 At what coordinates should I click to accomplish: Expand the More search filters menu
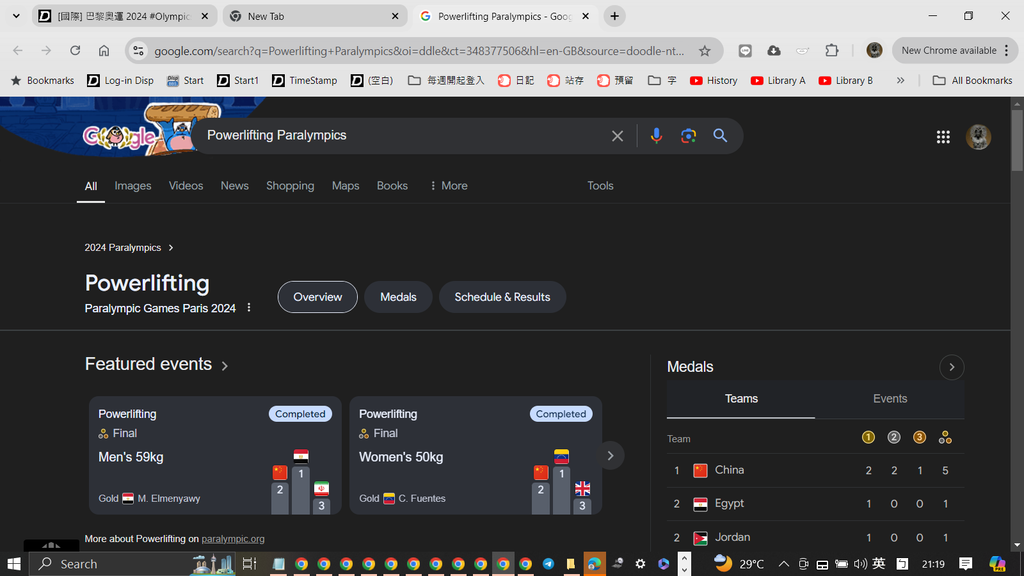(x=448, y=185)
